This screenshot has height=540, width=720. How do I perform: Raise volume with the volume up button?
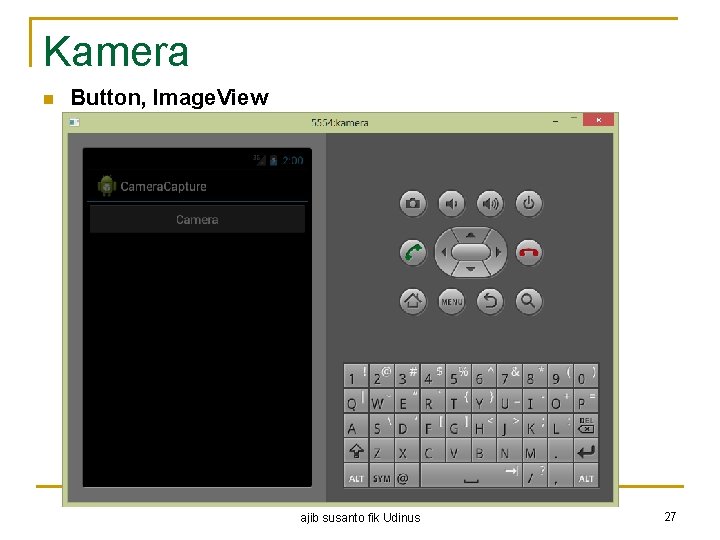pos(490,203)
